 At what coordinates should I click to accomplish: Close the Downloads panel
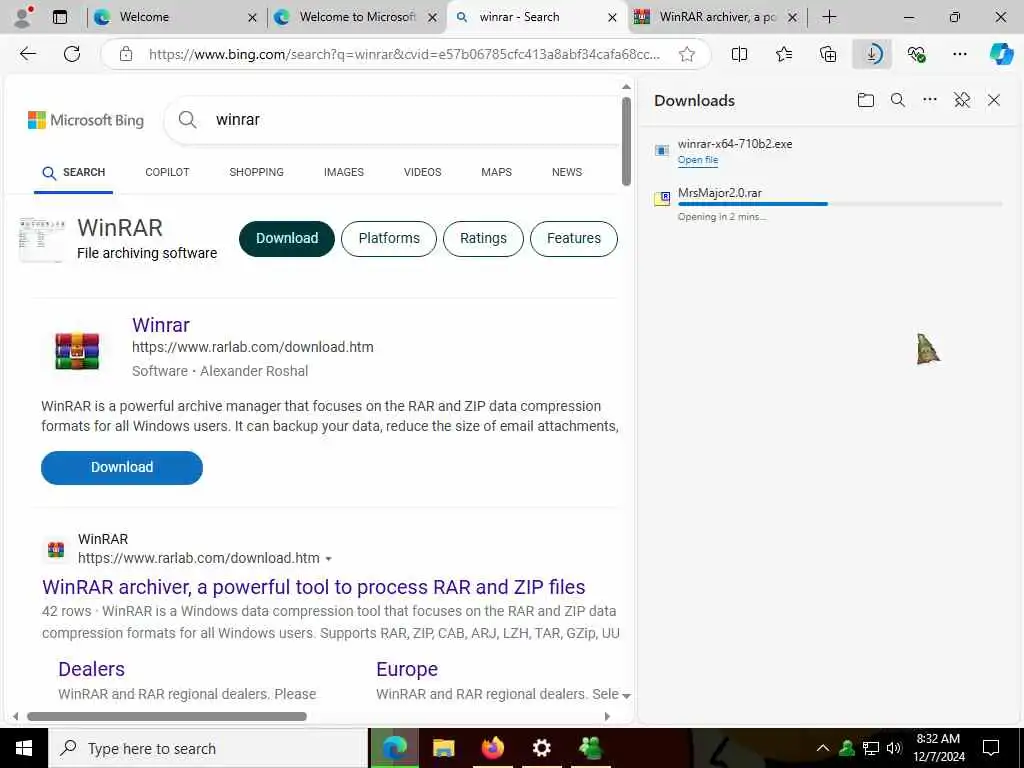click(994, 100)
